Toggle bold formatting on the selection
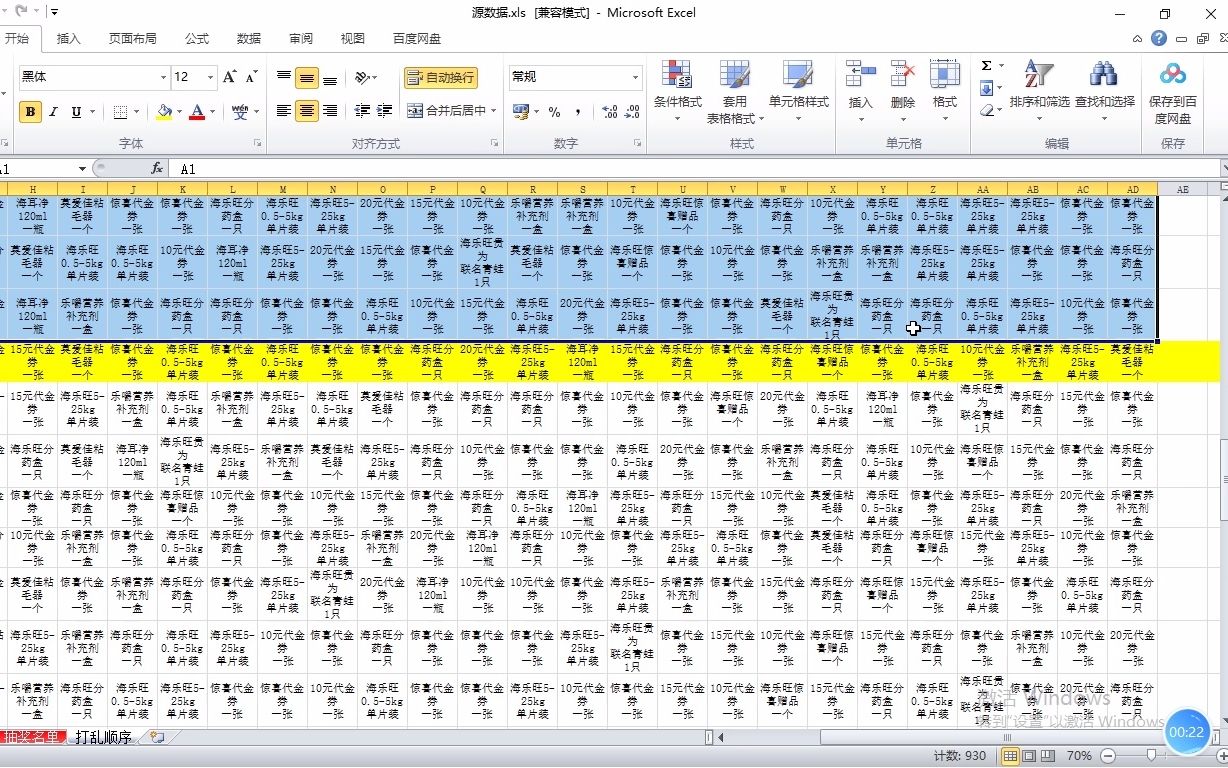This screenshot has height=768, width=1228. (x=30, y=111)
